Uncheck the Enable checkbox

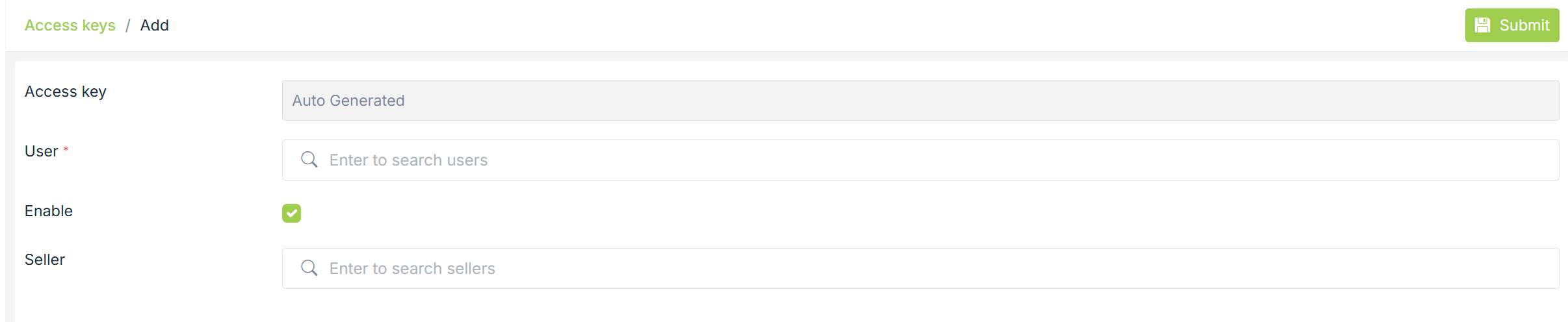[291, 213]
